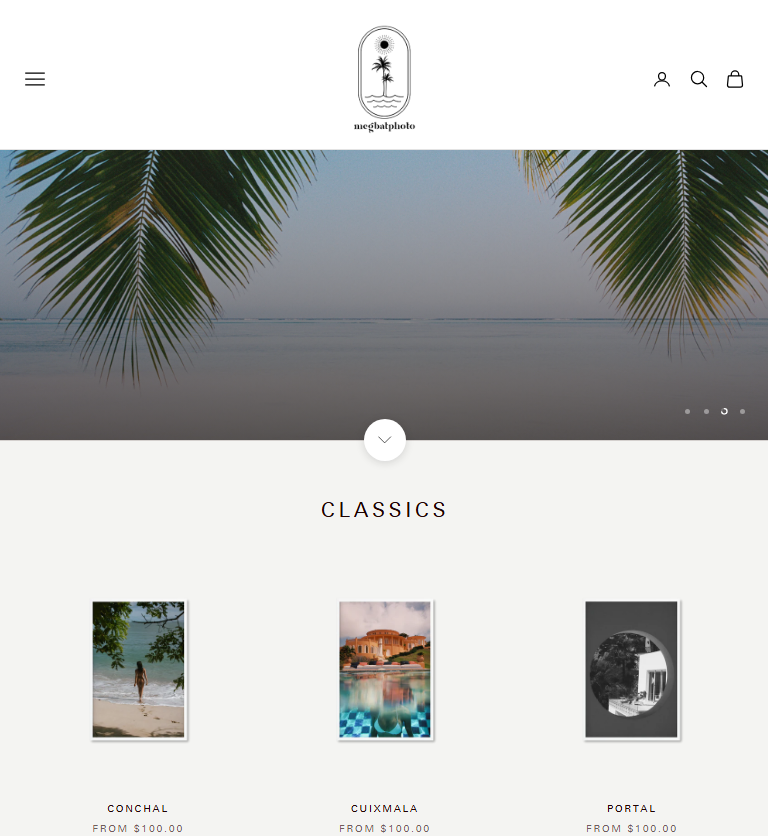Open the Cuixmala pool print thumbnail
This screenshot has width=768, height=836.
coord(385,670)
